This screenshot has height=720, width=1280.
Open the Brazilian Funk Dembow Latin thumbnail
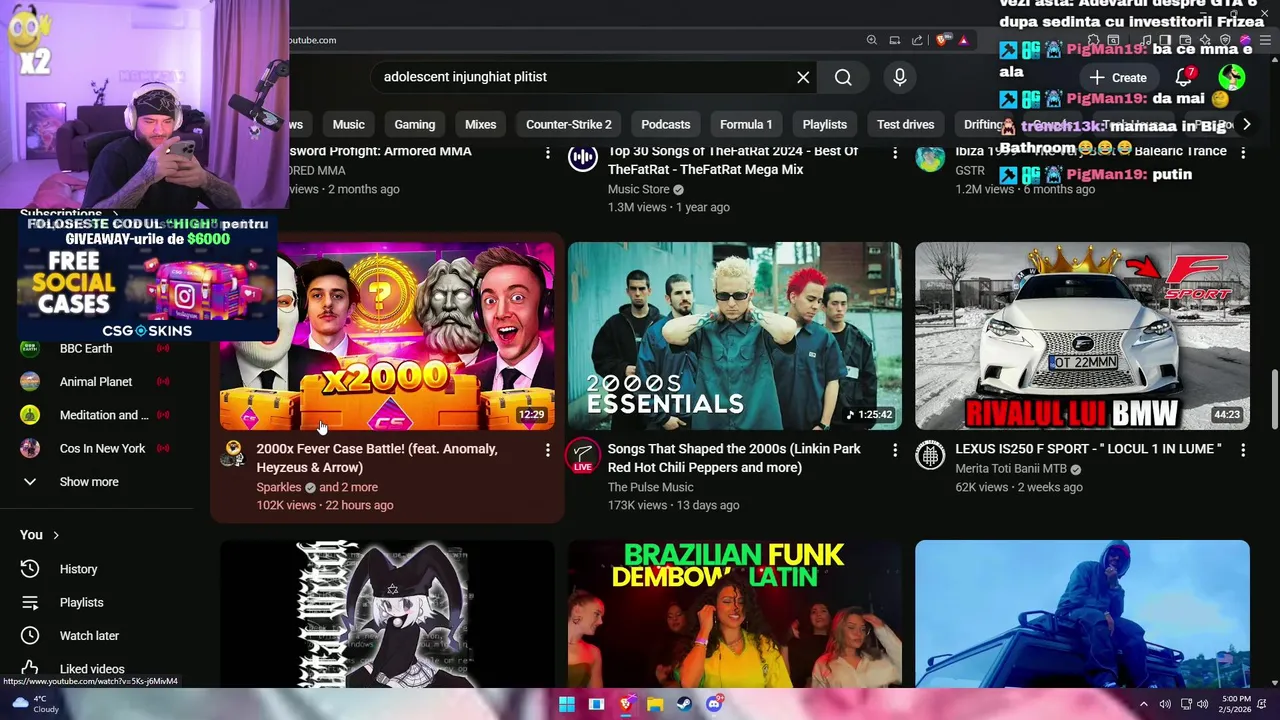[734, 614]
